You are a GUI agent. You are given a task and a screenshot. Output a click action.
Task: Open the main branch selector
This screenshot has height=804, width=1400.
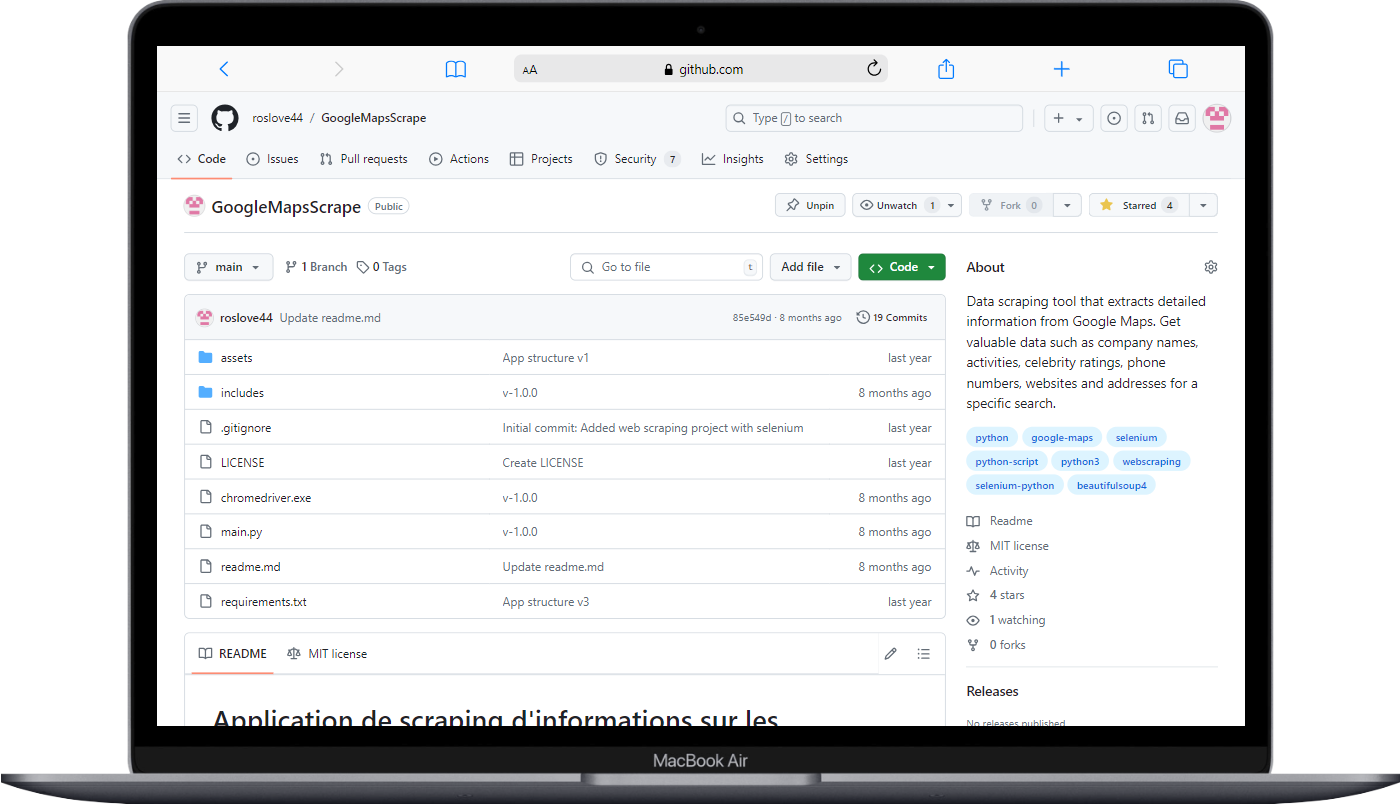pos(229,267)
